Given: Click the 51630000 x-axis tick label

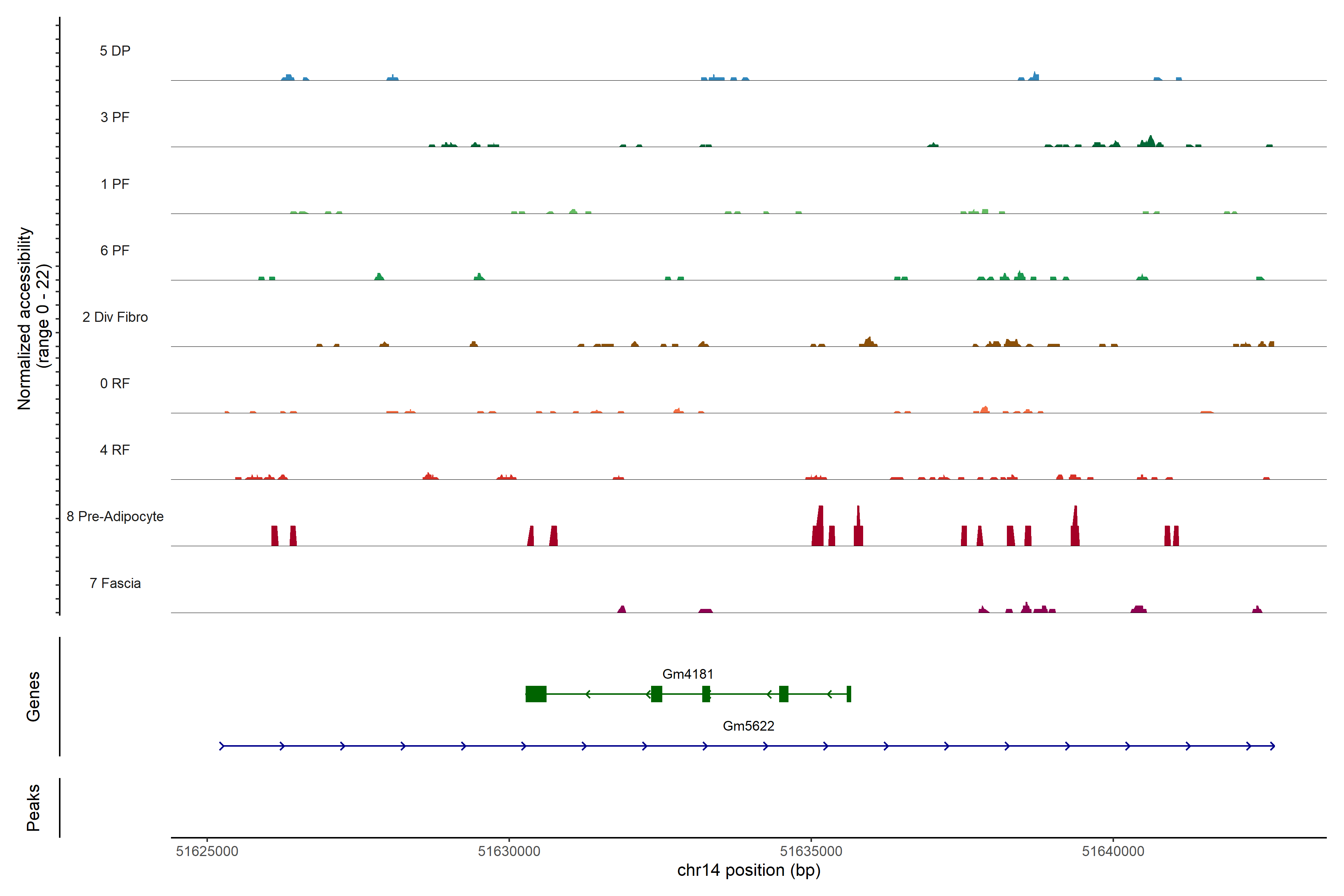Looking at the screenshot, I should tap(509, 852).
